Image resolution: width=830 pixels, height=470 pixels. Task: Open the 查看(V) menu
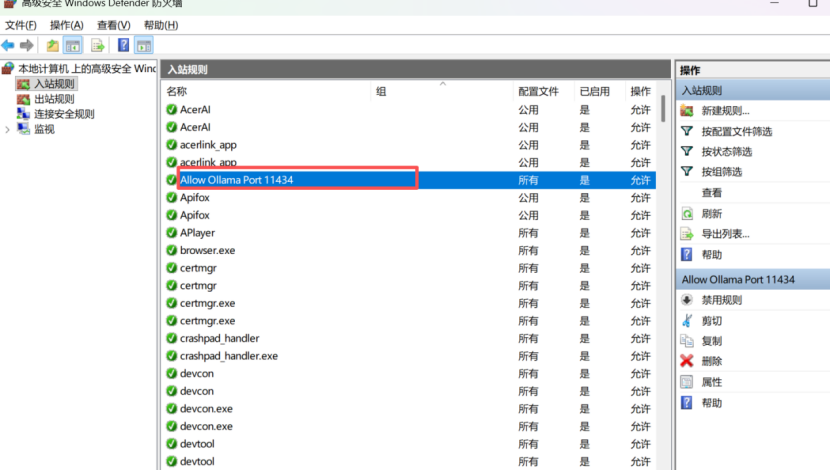(114, 25)
